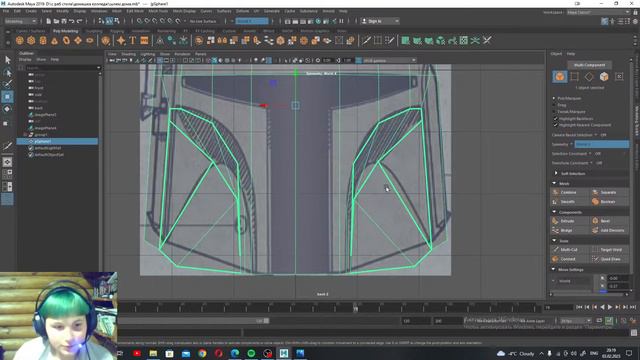
Task: Collapse the Components section
Action: [554, 212]
